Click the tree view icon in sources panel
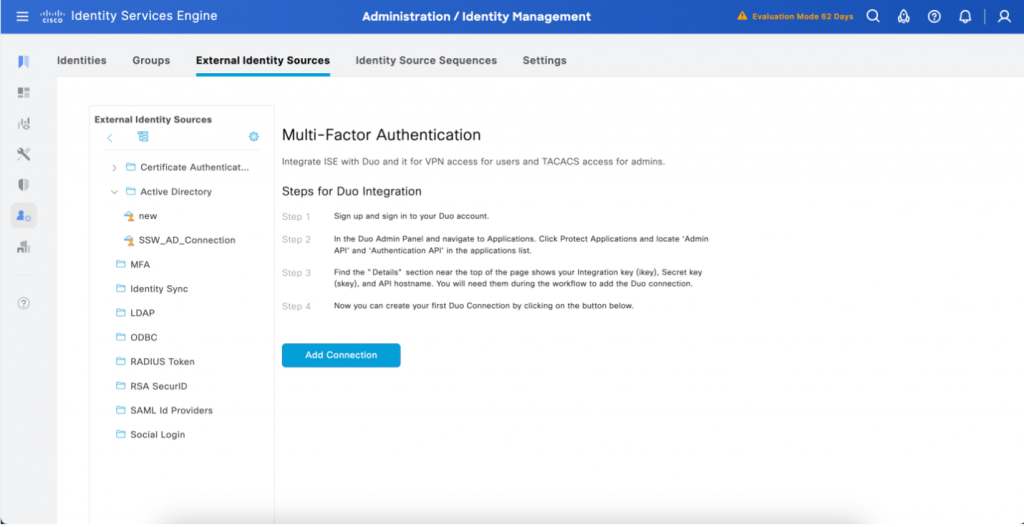The width and height of the screenshot is (1024, 527). pyautogui.click(x=143, y=137)
